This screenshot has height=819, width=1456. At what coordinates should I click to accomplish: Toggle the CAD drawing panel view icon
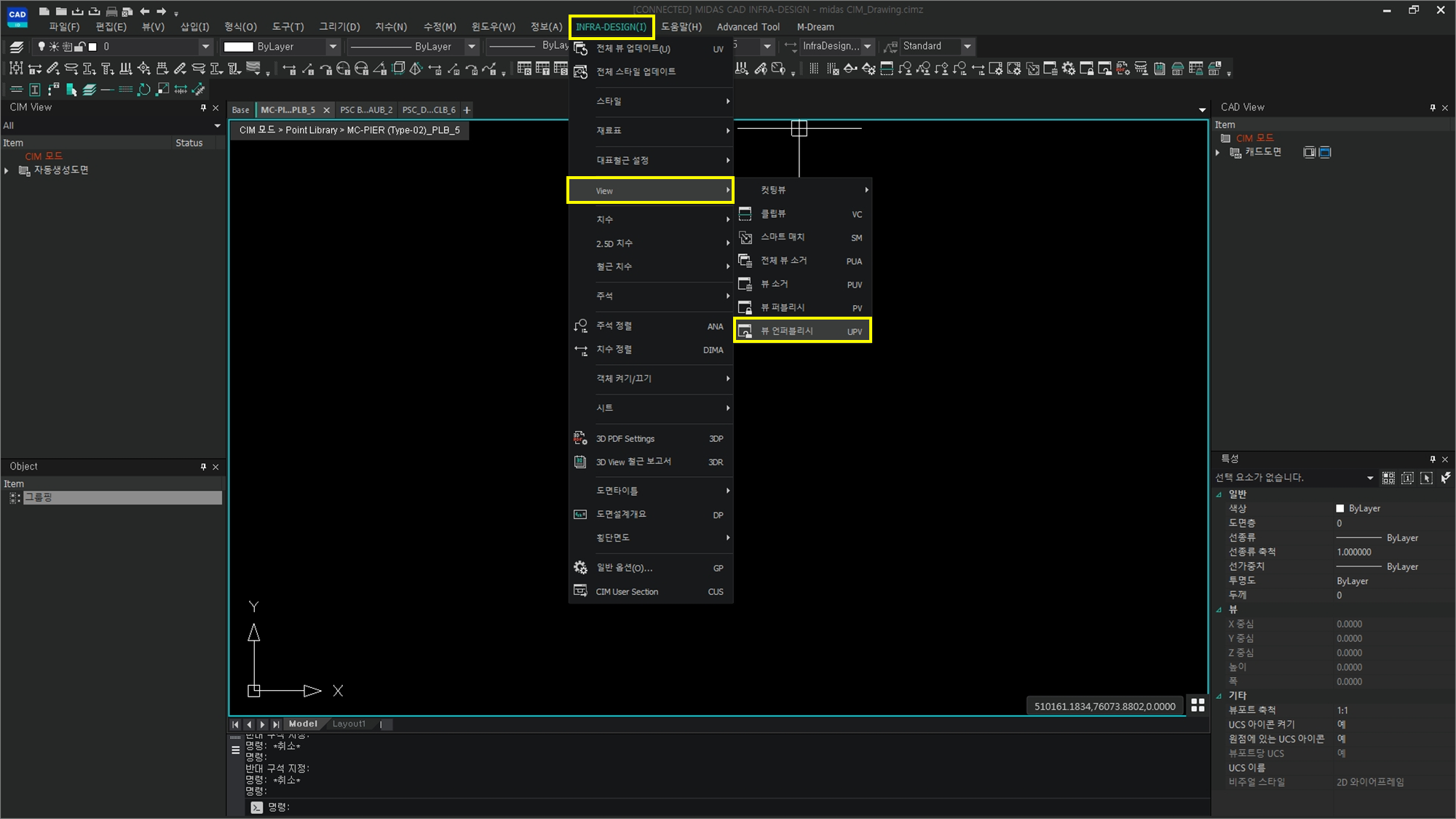(x=1309, y=152)
